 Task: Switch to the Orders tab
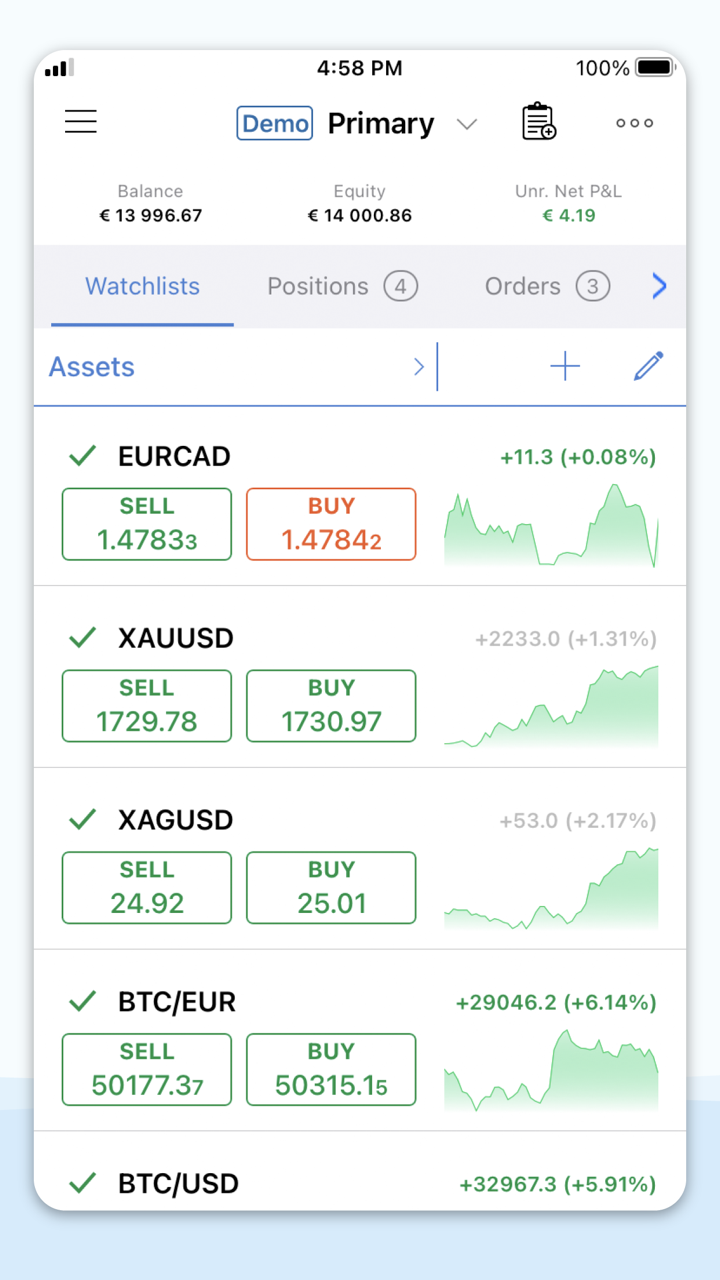pos(547,287)
